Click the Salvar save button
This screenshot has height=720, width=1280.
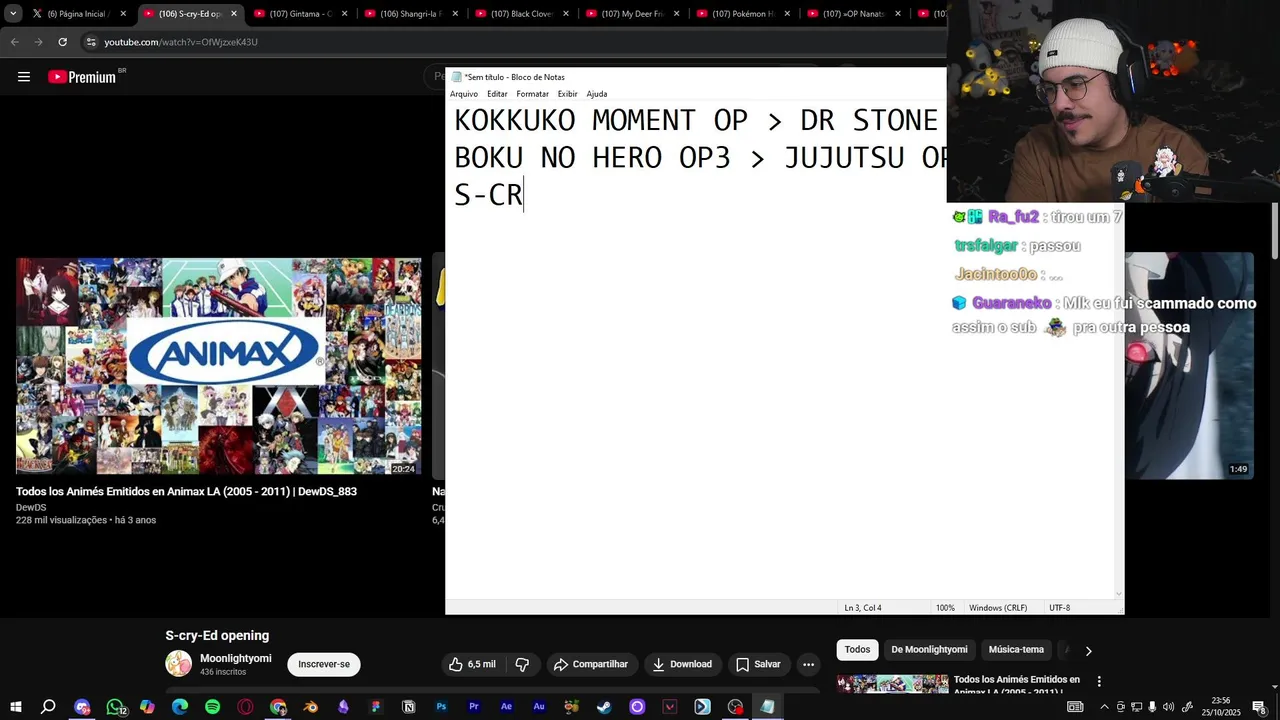758,664
